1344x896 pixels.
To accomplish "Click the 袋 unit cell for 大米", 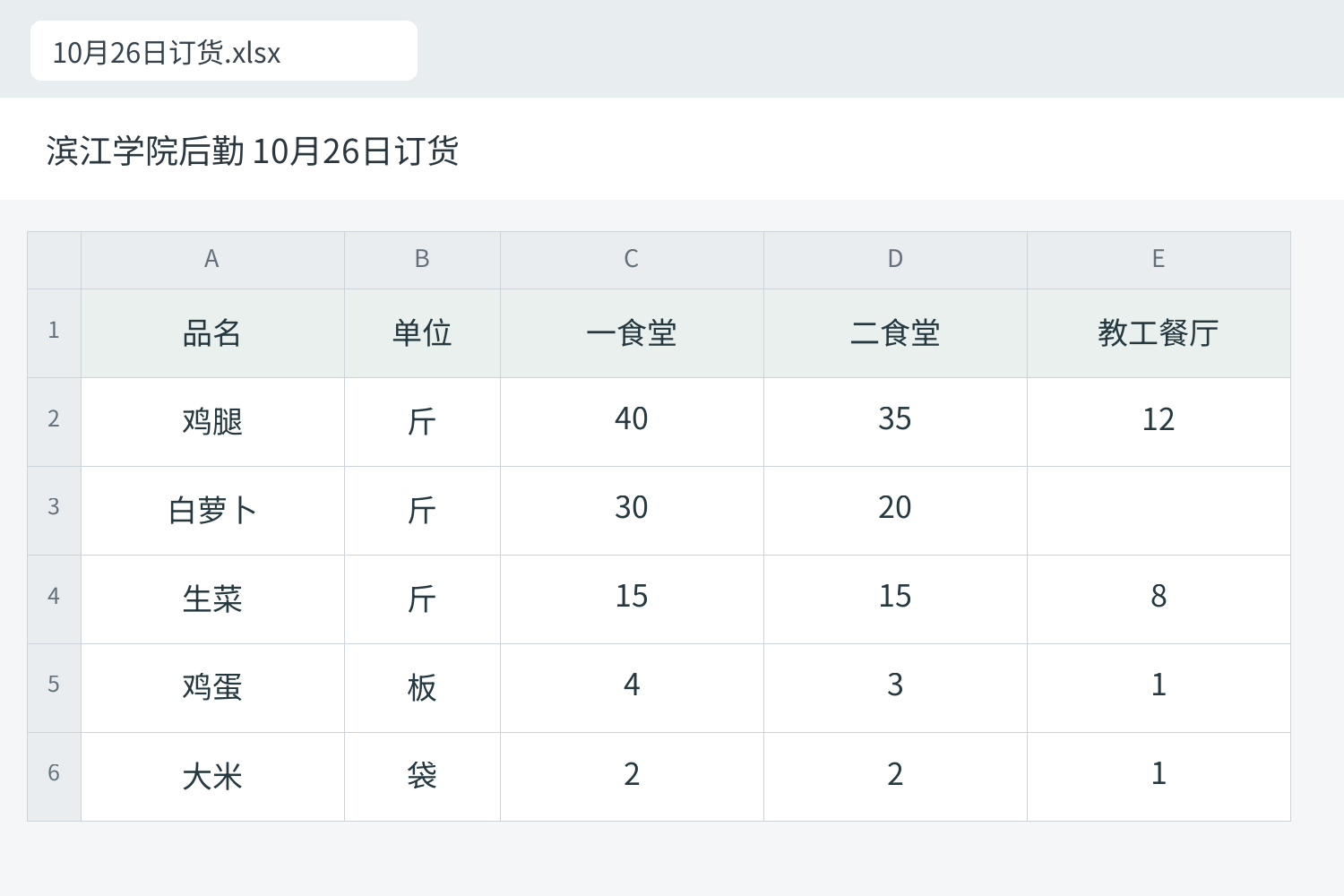I will (422, 777).
